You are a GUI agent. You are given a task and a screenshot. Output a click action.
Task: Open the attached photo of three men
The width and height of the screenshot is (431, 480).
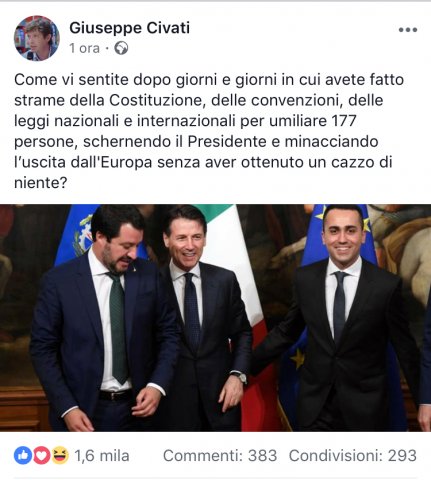click(215, 318)
